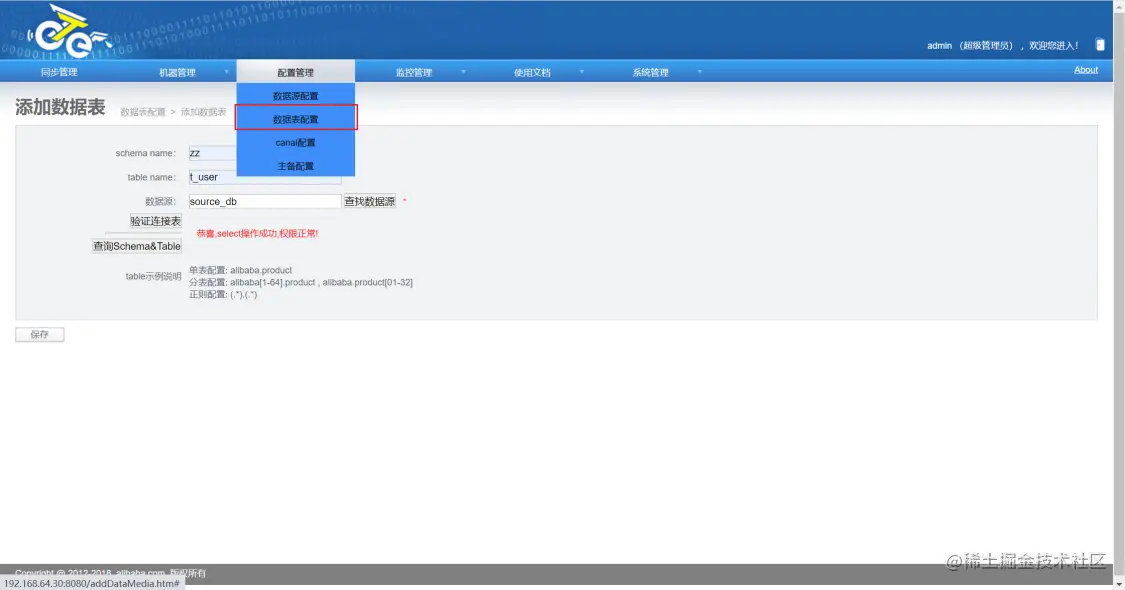The width and height of the screenshot is (1125, 590).
Task: Click the table name input field
Action: (265, 177)
